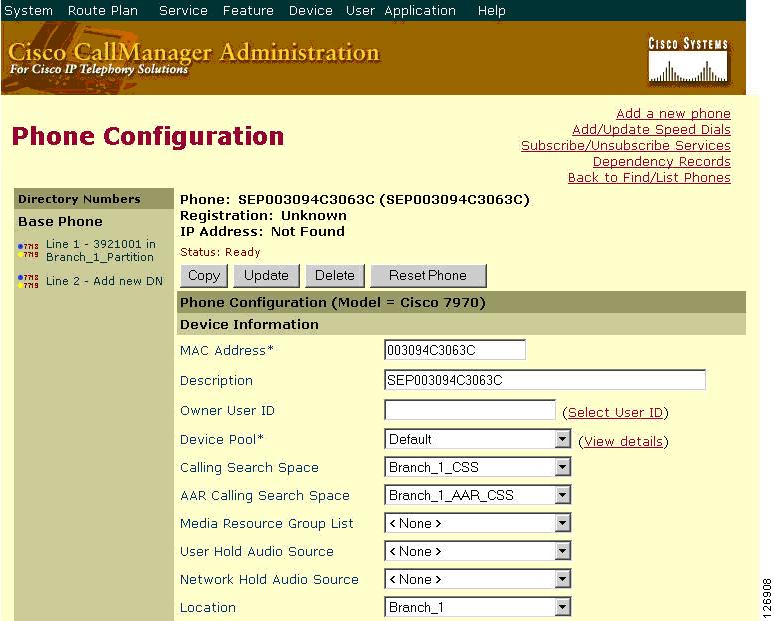This screenshot has height=621, width=774.
Task: Click the Reset Phone button
Action: [428, 275]
